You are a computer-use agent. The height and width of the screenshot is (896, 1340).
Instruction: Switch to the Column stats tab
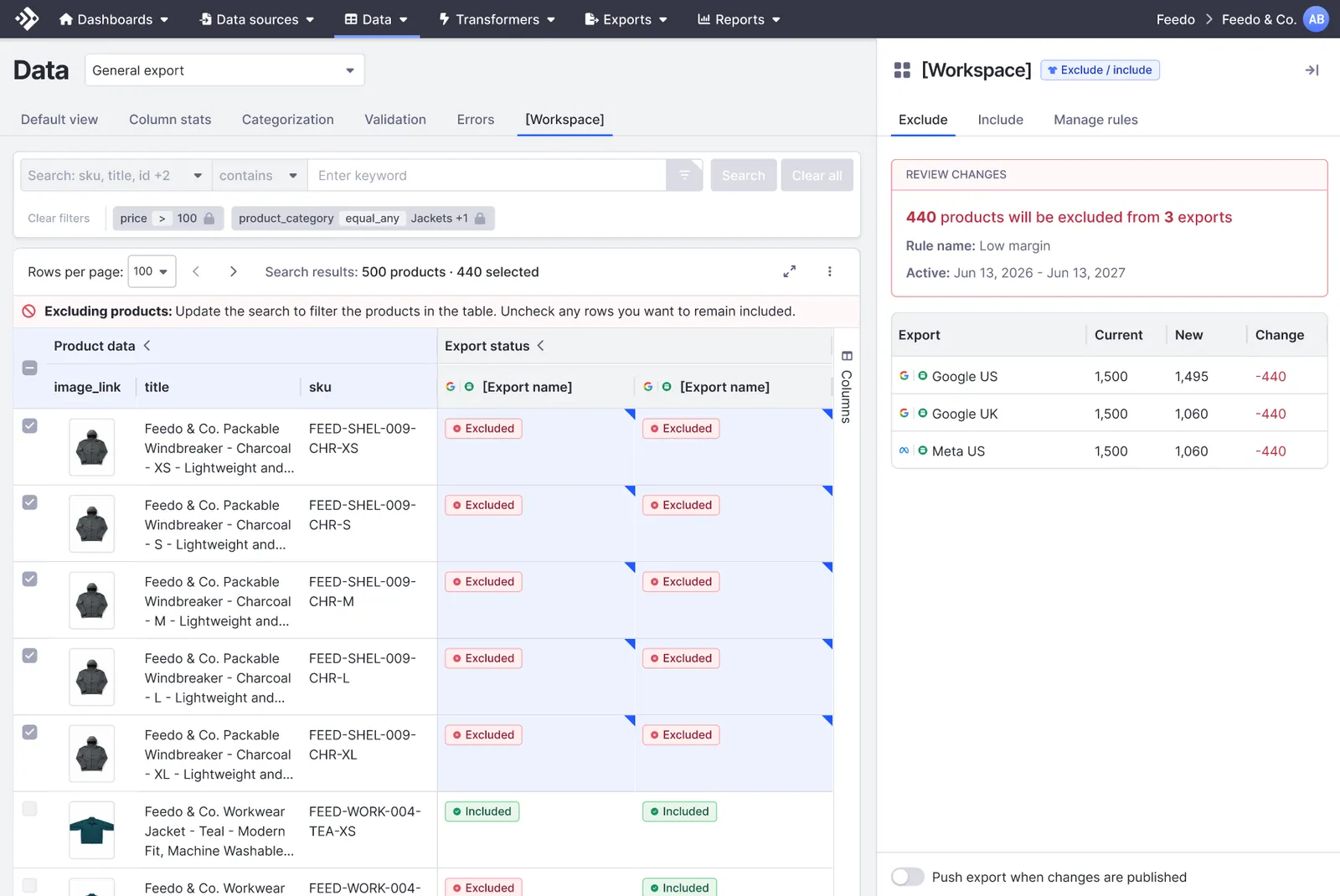(x=170, y=119)
